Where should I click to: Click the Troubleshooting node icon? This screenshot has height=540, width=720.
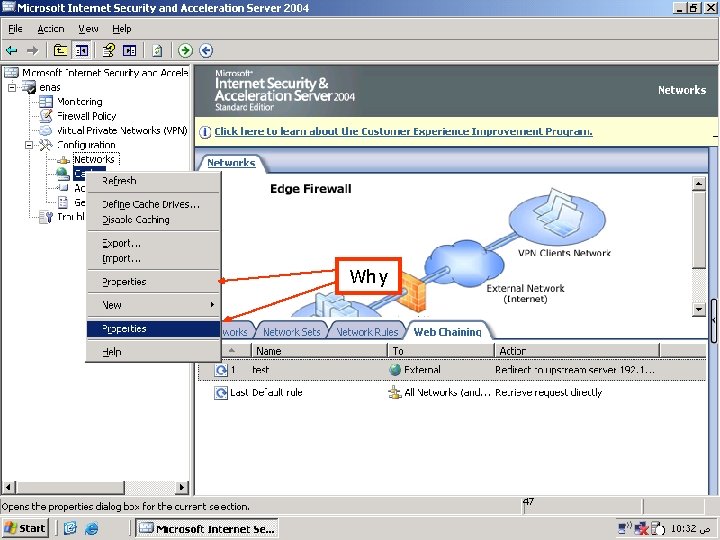click(46, 216)
